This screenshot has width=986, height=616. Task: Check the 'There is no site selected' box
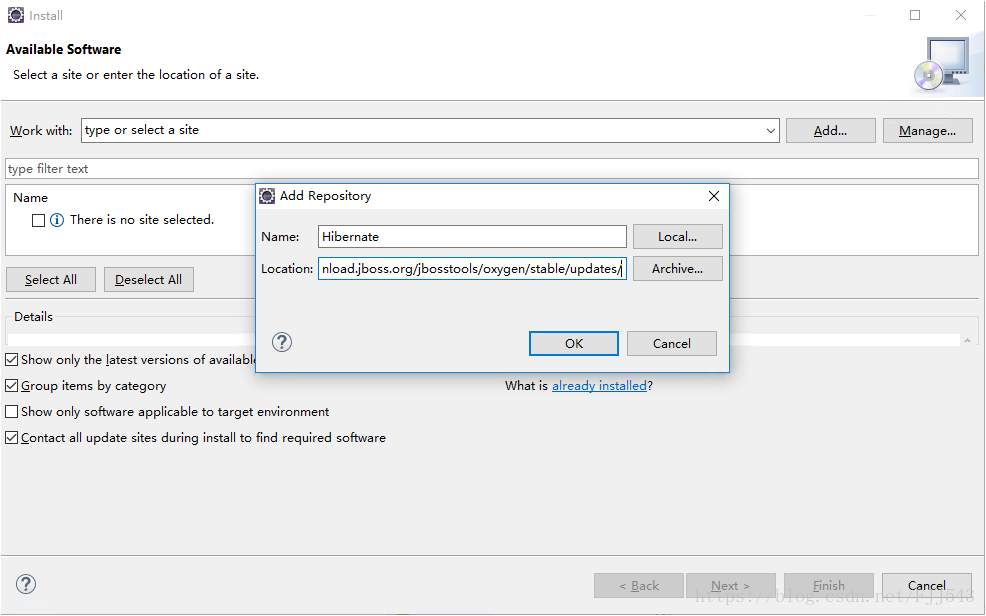tap(38, 220)
